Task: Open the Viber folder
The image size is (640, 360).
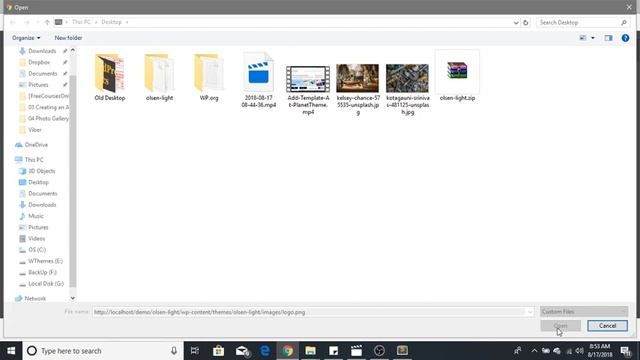Action: pos(35,130)
